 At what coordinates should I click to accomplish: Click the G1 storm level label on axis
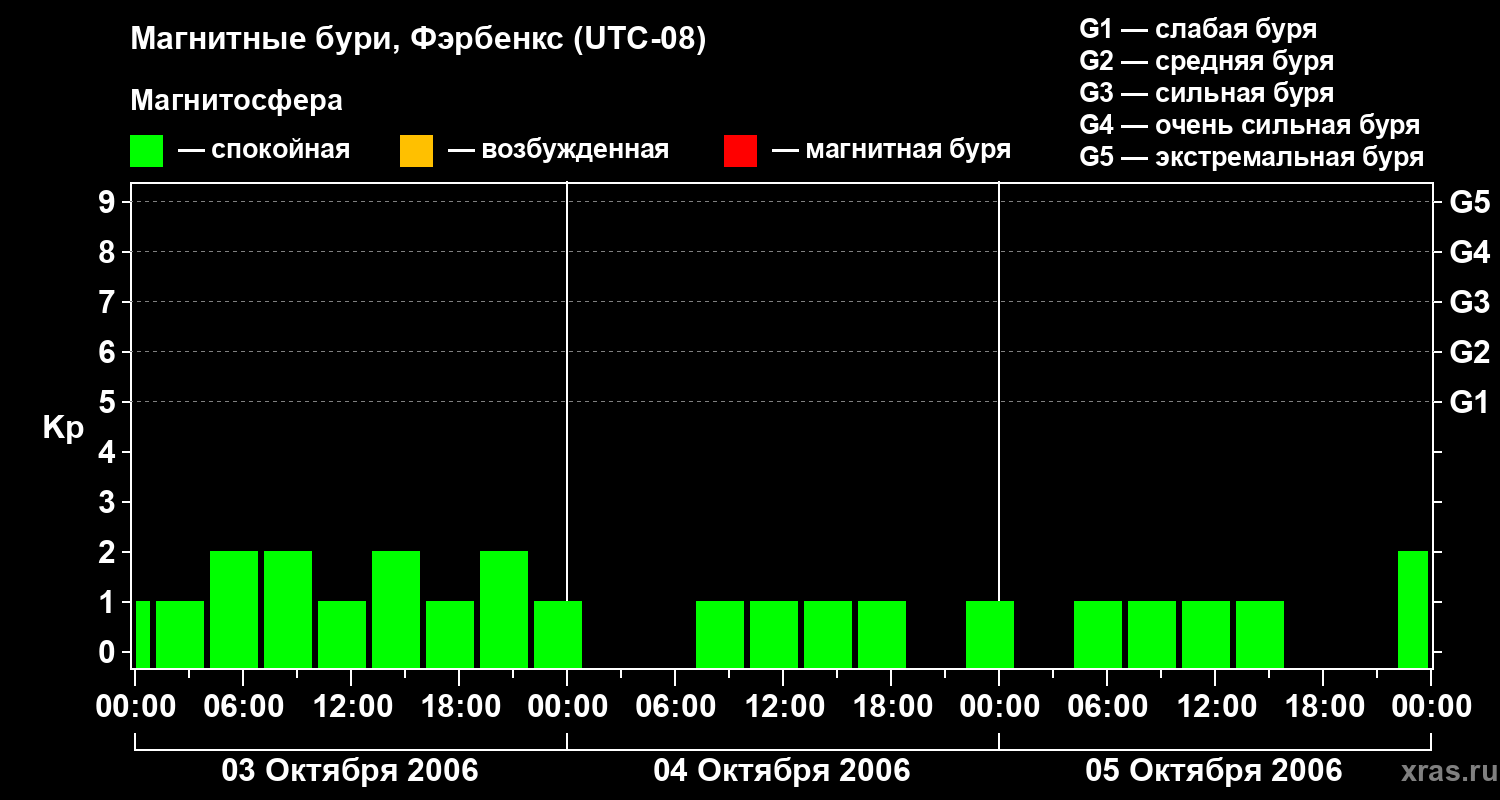tap(1469, 402)
